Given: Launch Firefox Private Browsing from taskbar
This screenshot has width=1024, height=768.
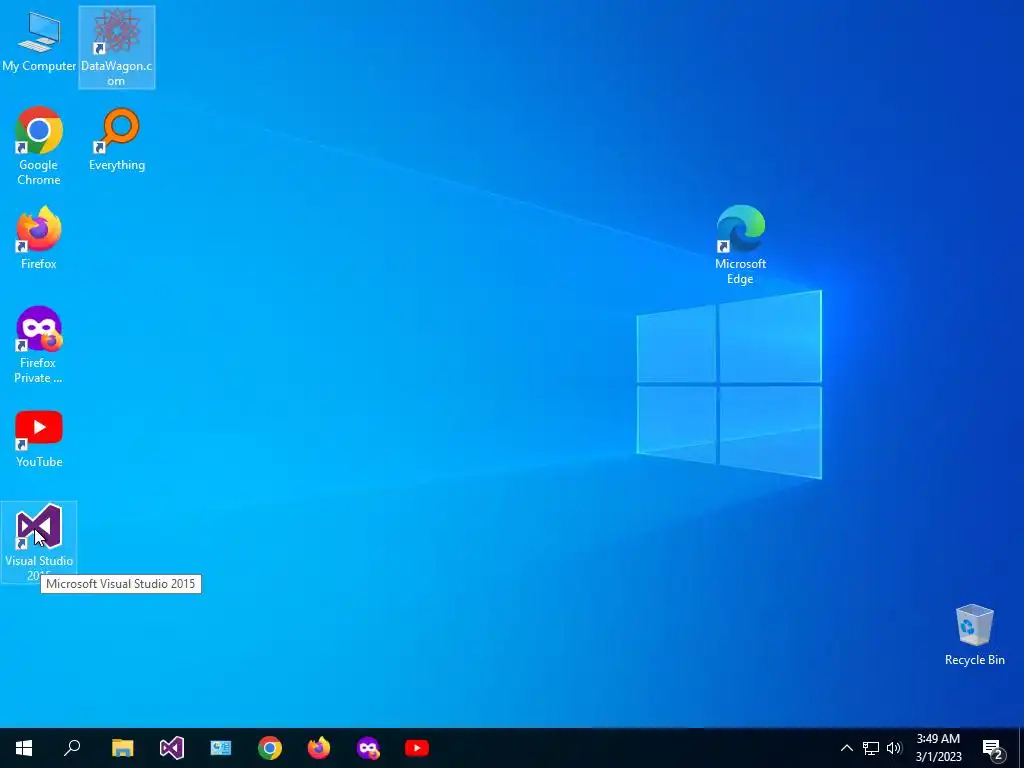Looking at the screenshot, I should (368, 748).
